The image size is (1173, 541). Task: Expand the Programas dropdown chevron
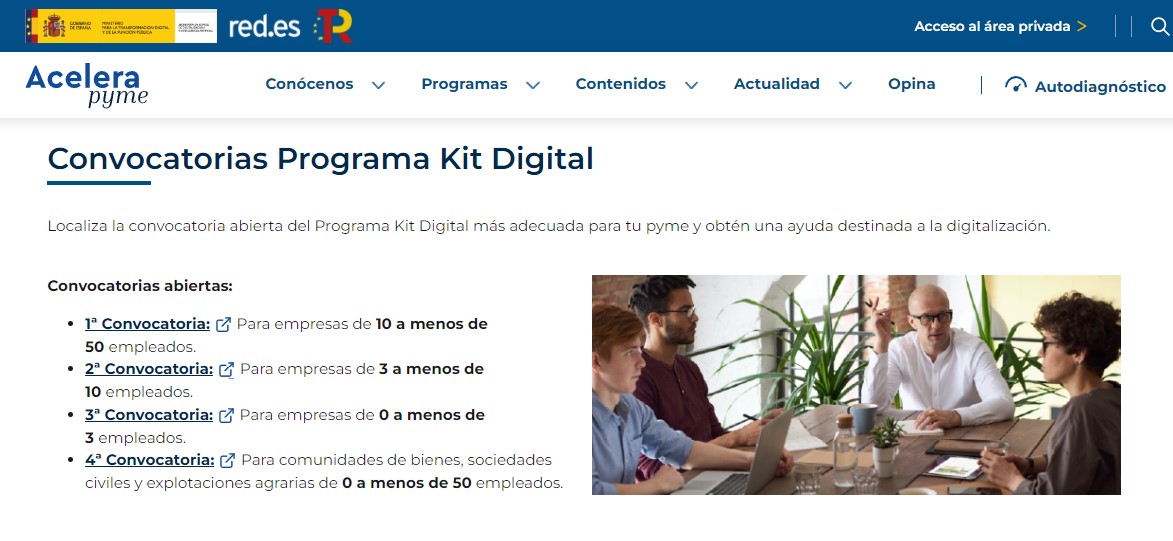point(533,85)
